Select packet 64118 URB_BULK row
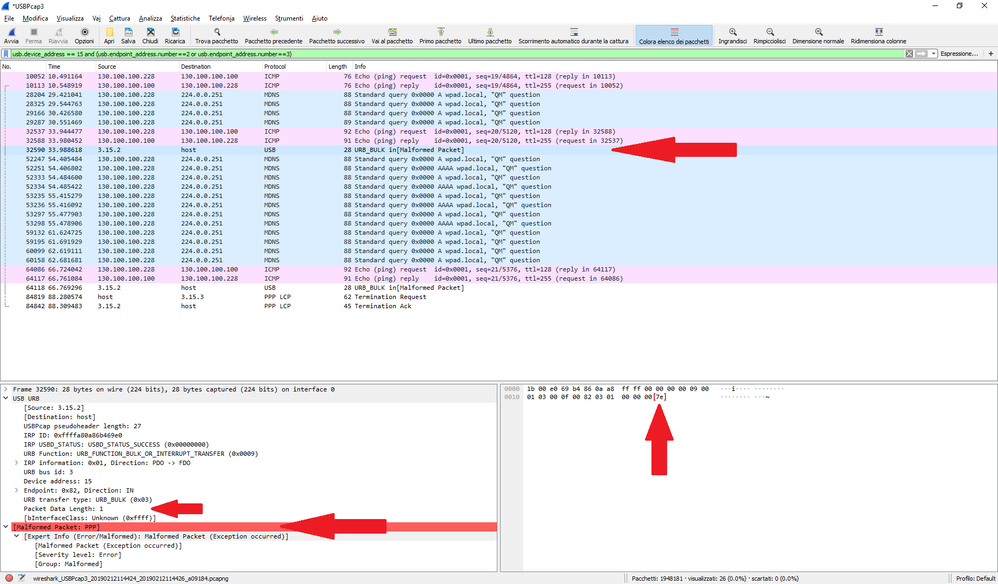The image size is (998, 584). (x=498, y=288)
